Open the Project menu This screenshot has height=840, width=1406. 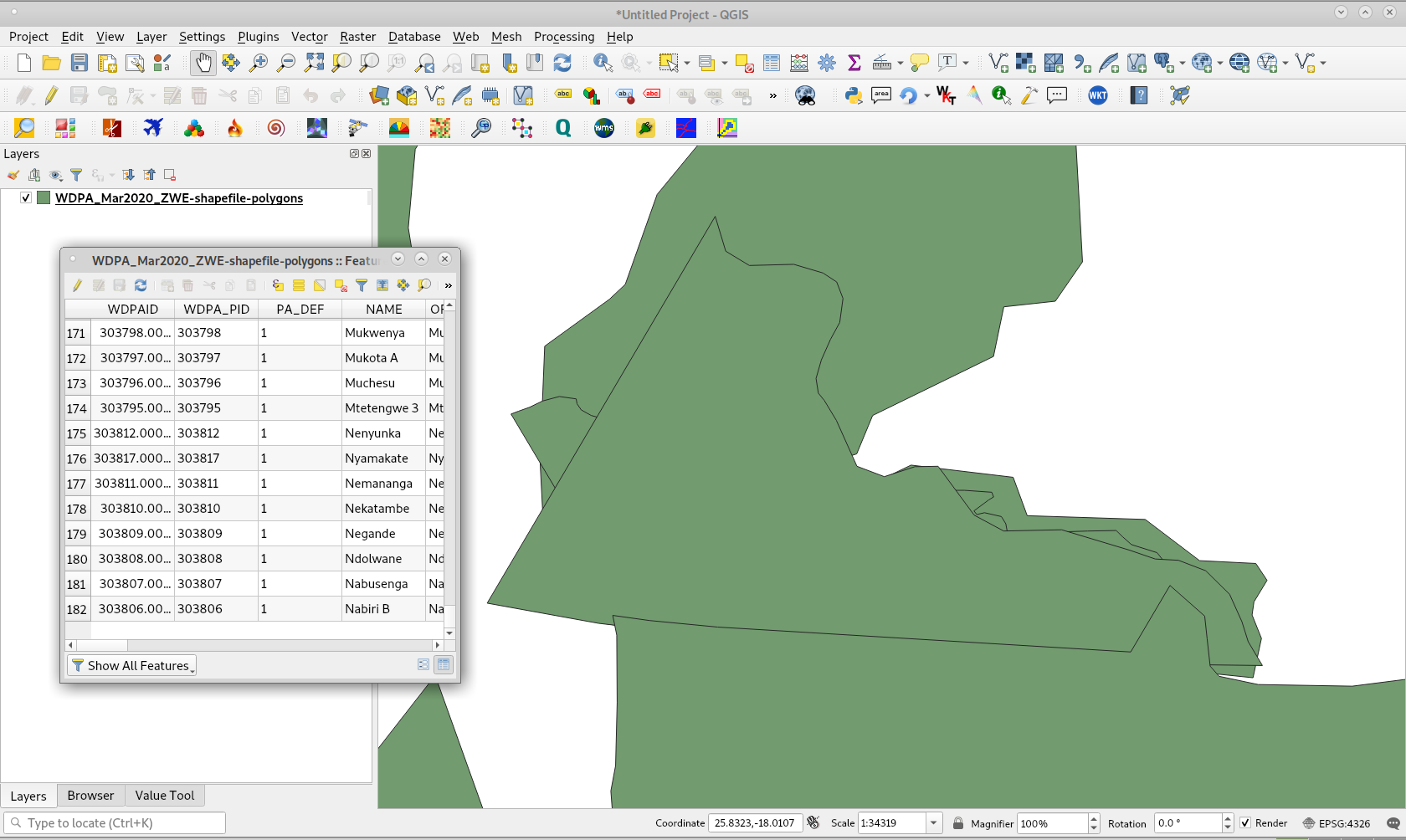click(x=28, y=37)
